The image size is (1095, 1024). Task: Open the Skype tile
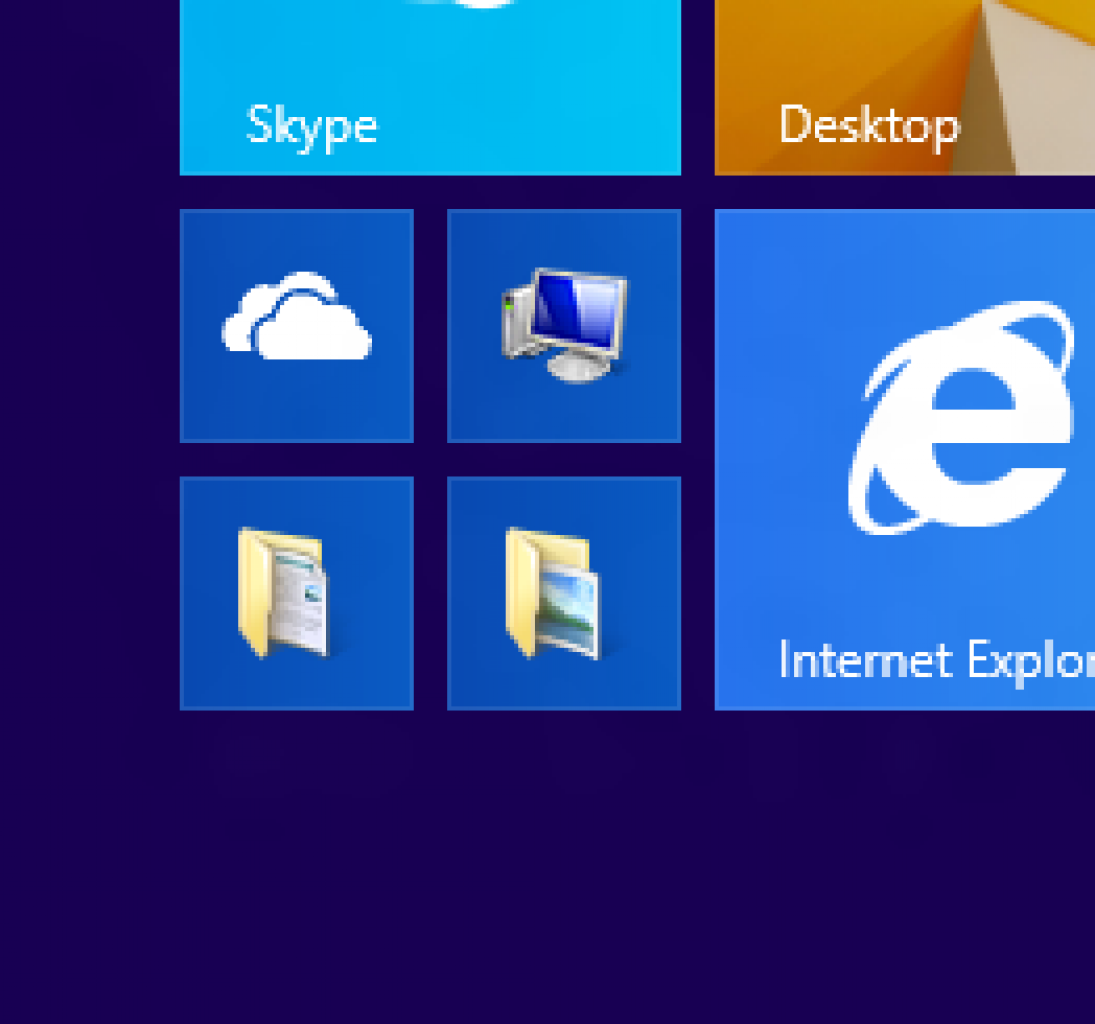click(x=430, y=87)
